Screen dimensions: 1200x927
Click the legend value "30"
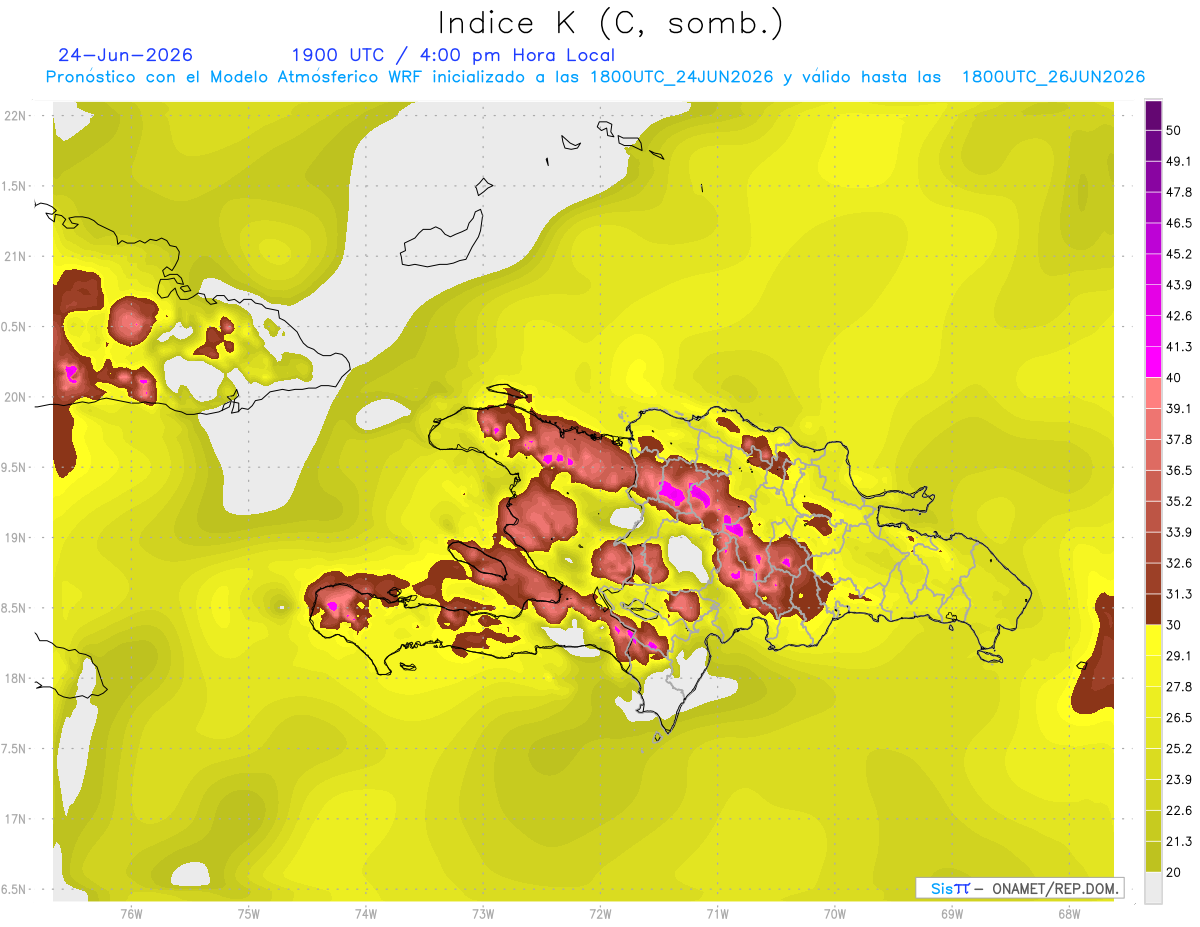[x=1173, y=625]
